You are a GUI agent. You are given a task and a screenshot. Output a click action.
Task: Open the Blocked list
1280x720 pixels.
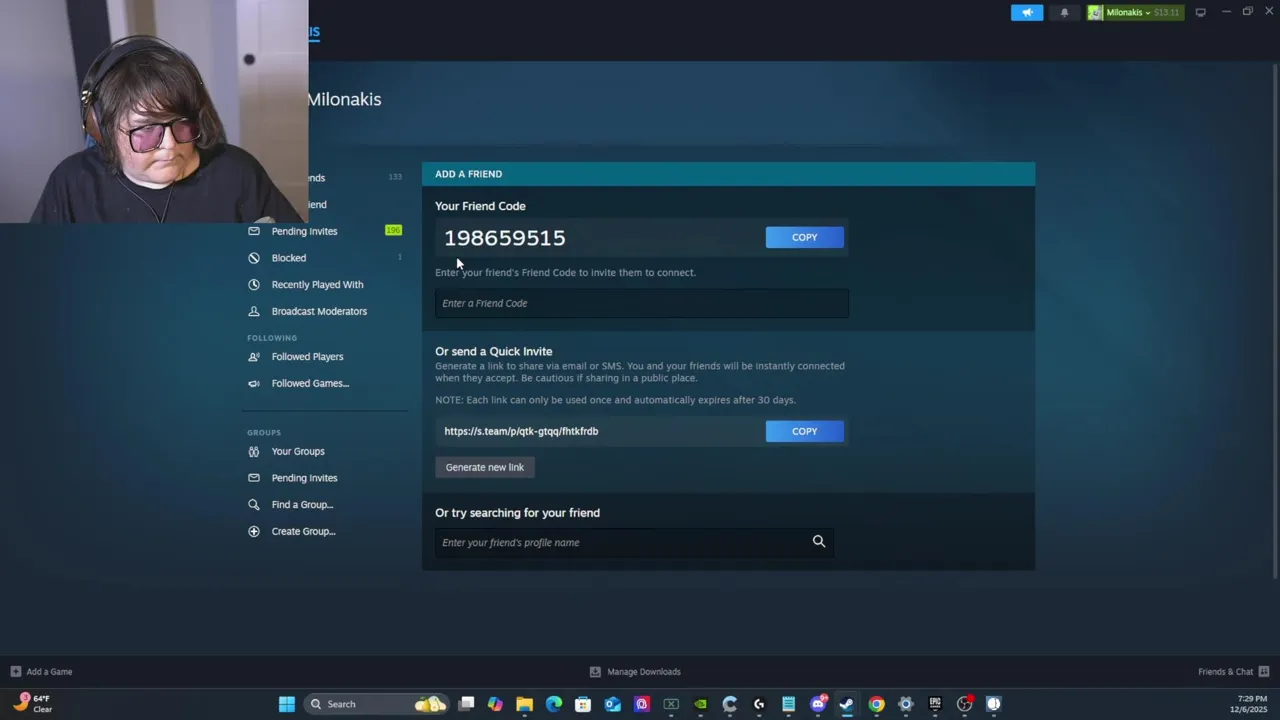[289, 258]
